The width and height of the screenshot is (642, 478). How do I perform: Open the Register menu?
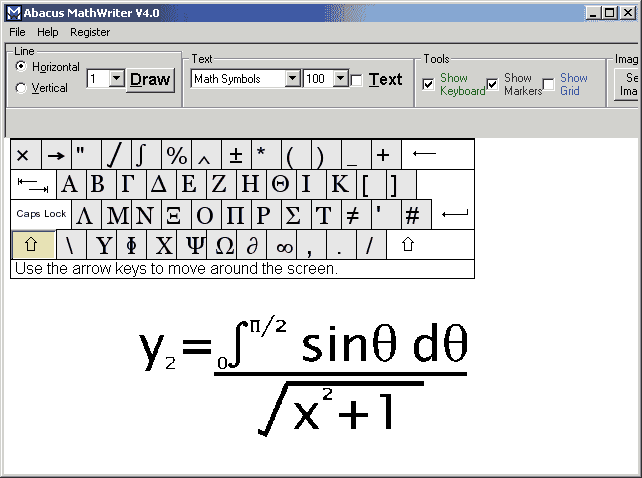pos(90,32)
